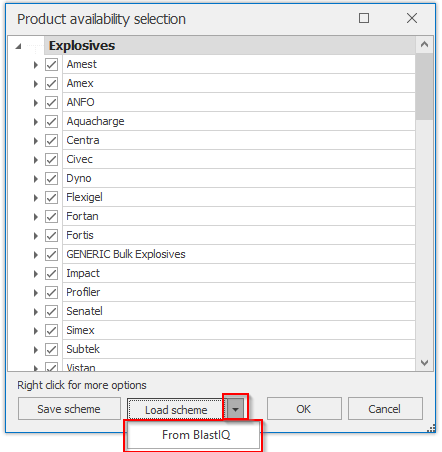This screenshot has width=442, height=452.
Task: Select the Explosives header row
Action: pos(230,46)
